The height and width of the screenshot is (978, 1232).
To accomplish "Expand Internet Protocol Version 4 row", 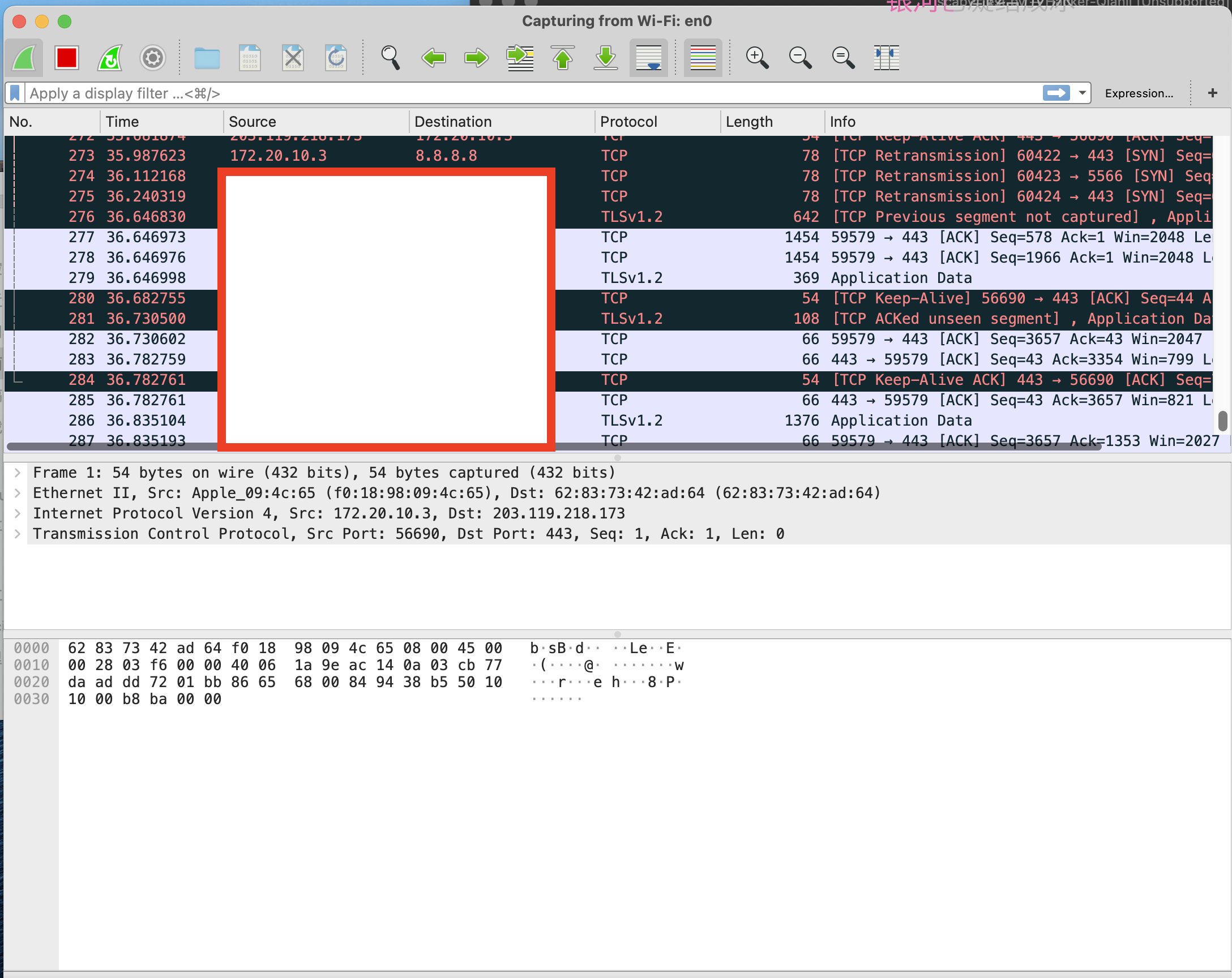I will pos(17,513).
